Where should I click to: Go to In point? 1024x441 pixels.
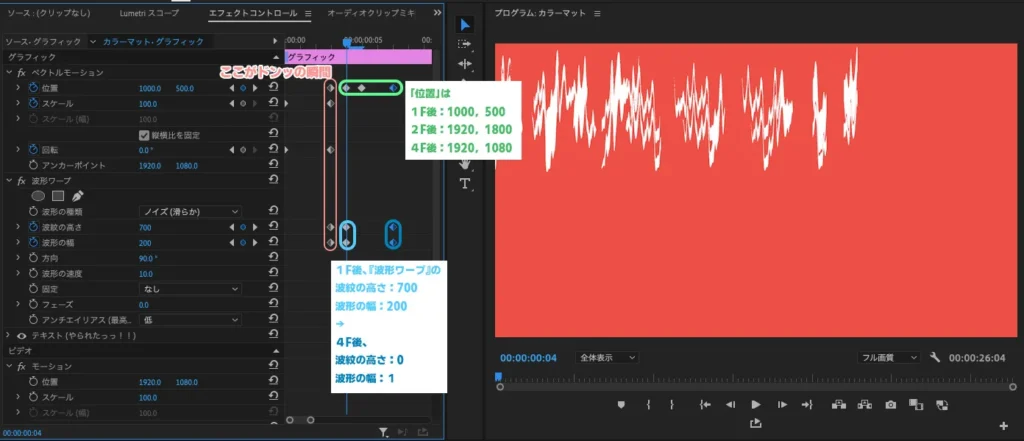(705, 404)
